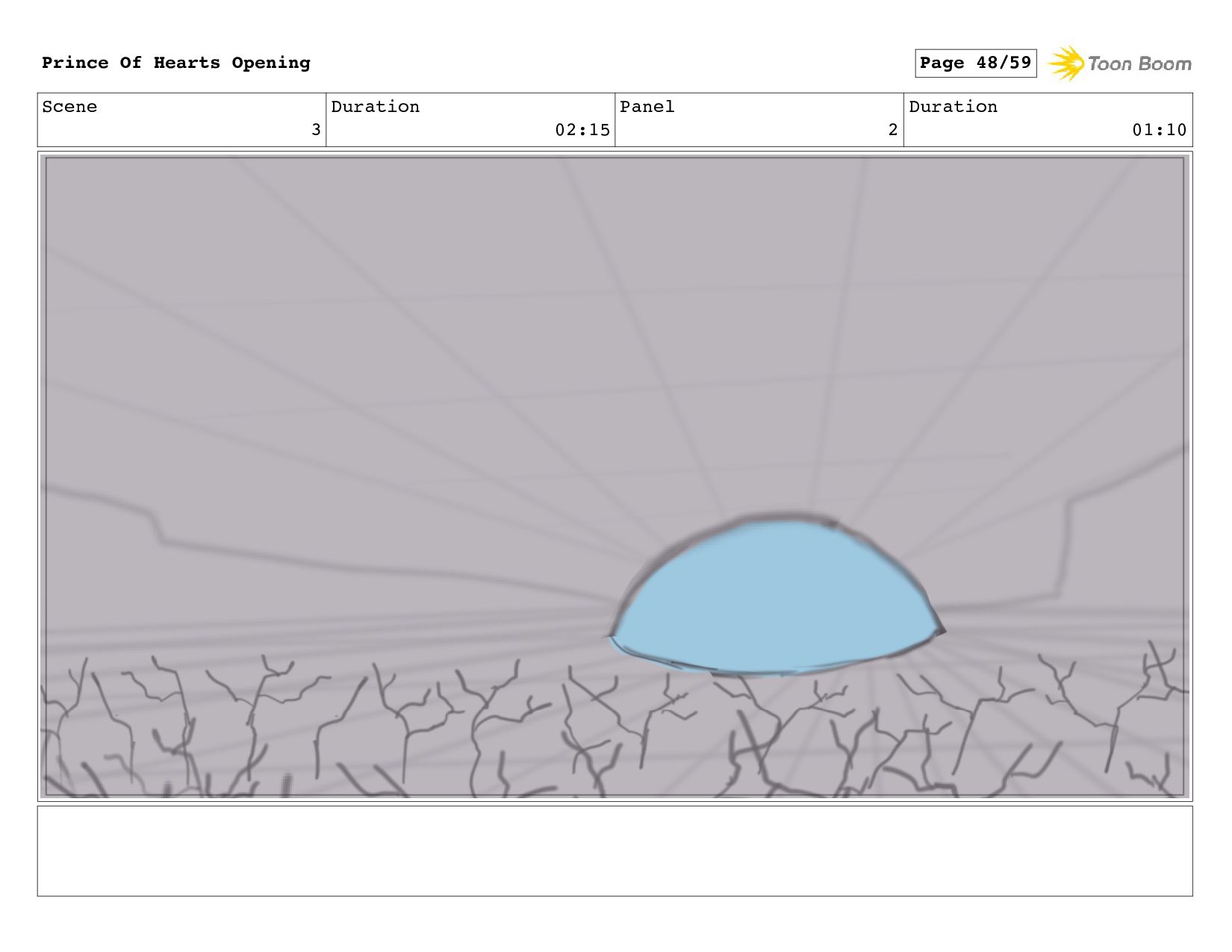Click the panel number '2'
The image size is (1232, 952).
coord(893,130)
